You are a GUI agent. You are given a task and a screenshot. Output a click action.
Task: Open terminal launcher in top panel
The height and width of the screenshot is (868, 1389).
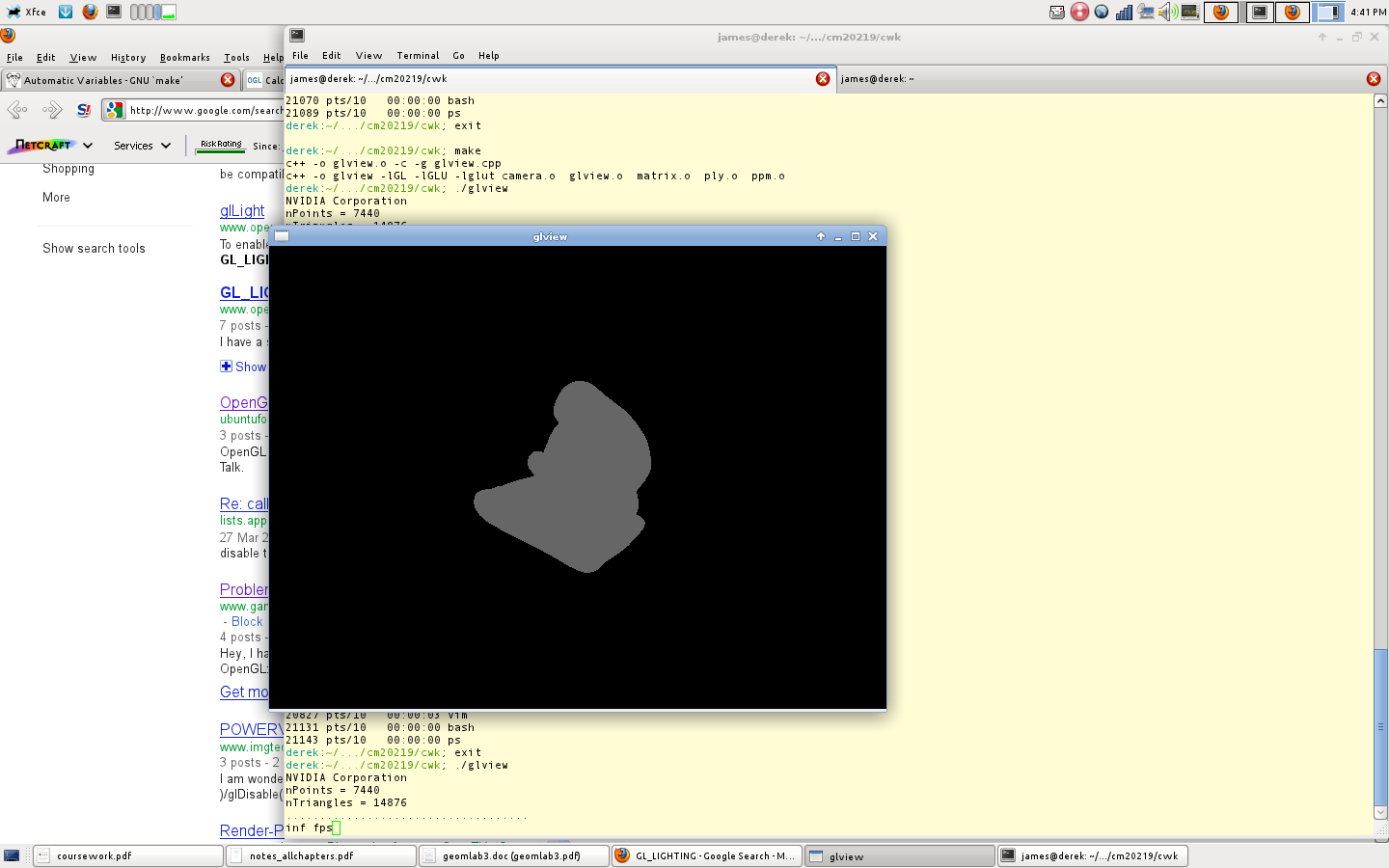click(x=114, y=12)
